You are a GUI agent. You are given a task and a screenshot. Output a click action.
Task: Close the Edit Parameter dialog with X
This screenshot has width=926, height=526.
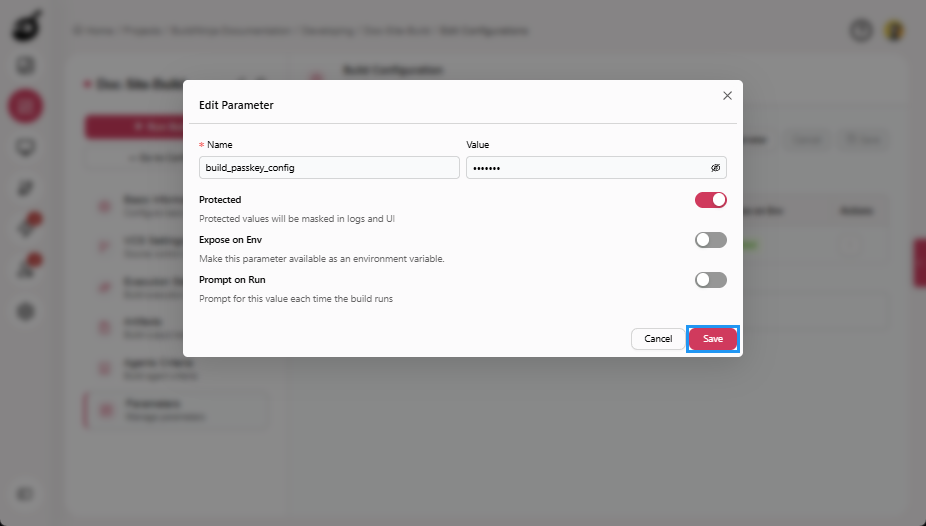coord(727,96)
